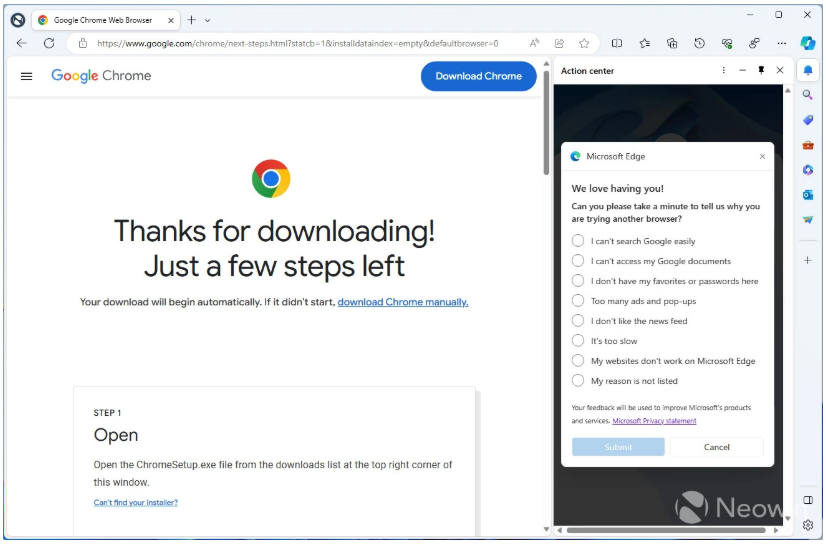The height and width of the screenshot is (545, 826).
Task: Cancel the Microsoft Edge survey
Action: pos(716,447)
